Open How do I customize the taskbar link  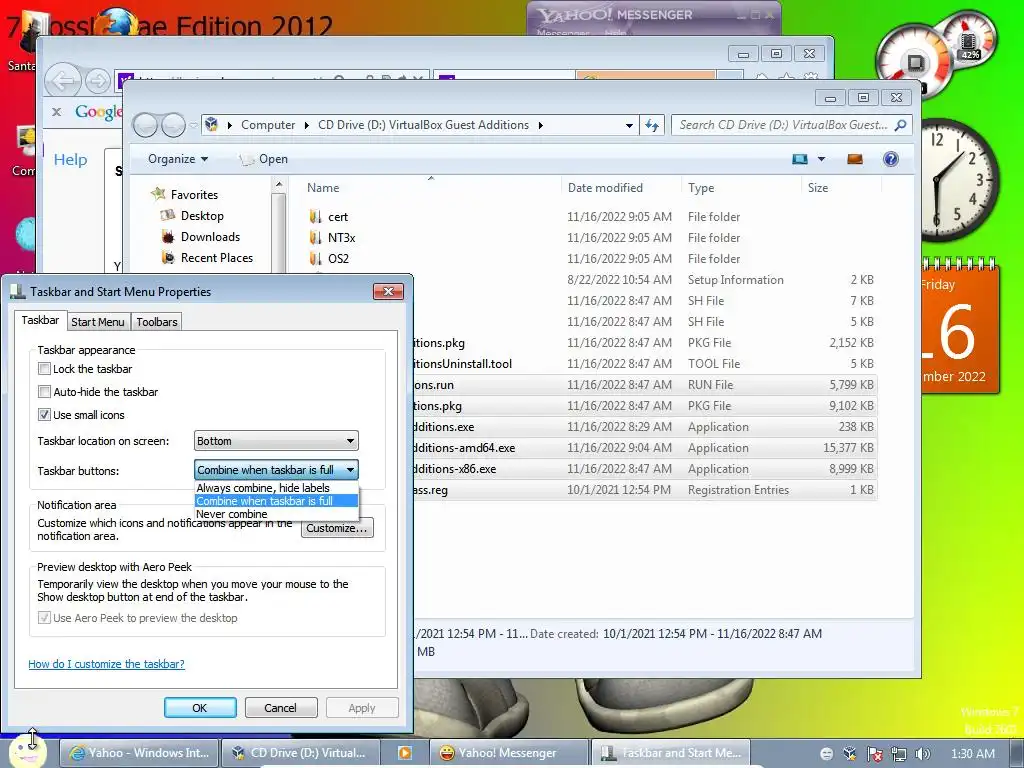[106, 664]
